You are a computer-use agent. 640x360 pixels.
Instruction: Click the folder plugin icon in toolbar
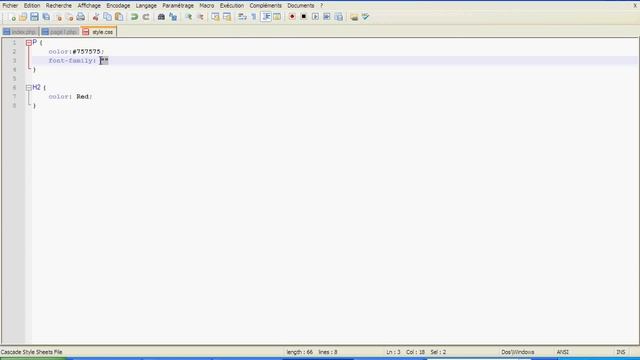(354, 17)
